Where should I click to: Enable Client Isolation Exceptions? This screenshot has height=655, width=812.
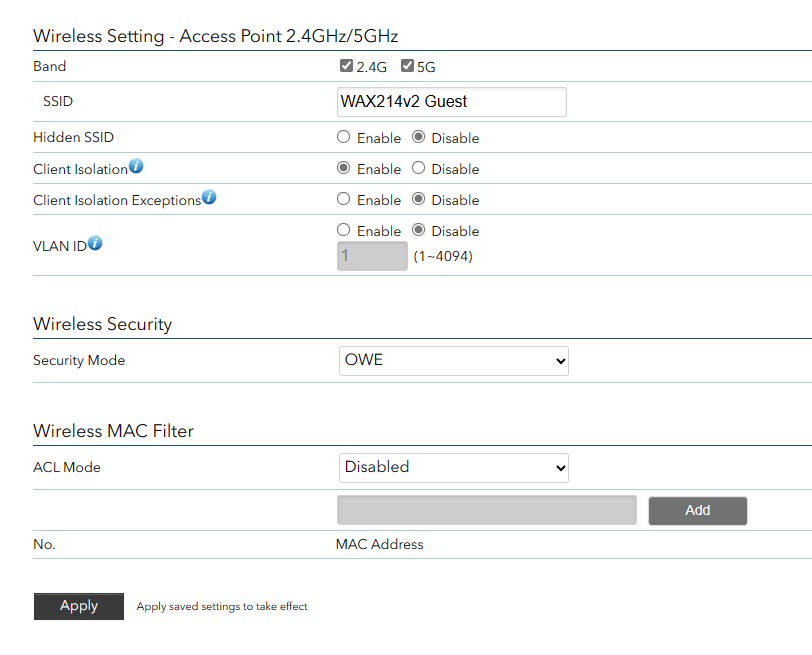point(343,199)
